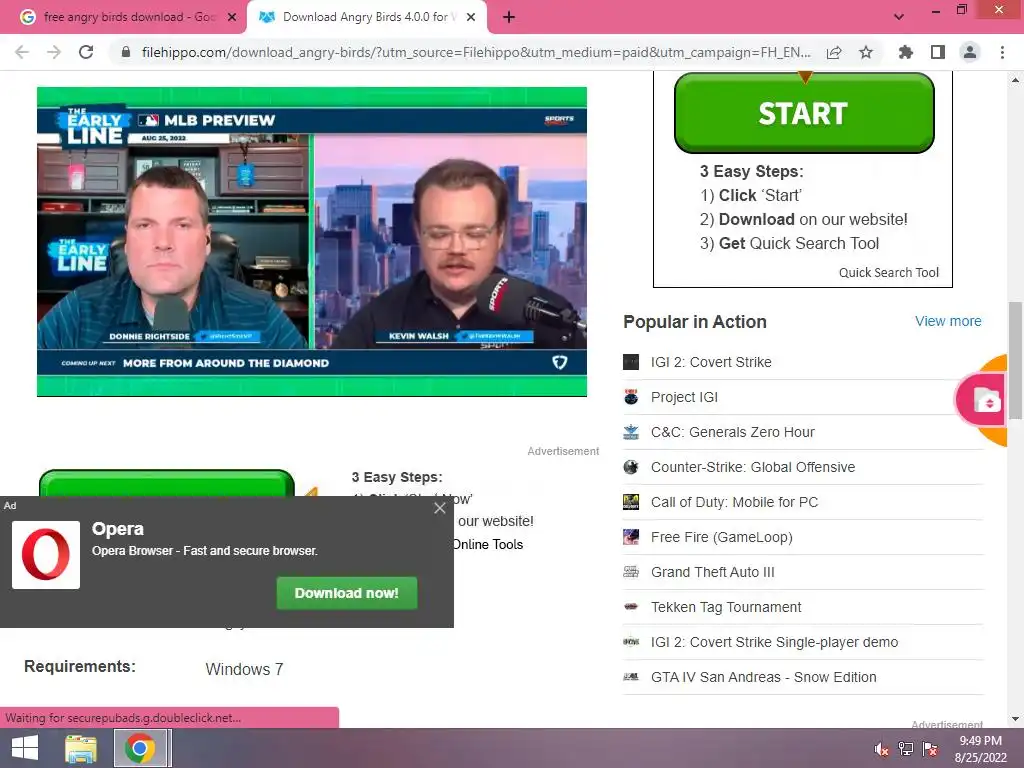Close the Download Angry Birds tab
The width and height of the screenshot is (1024, 768).
[471, 17]
